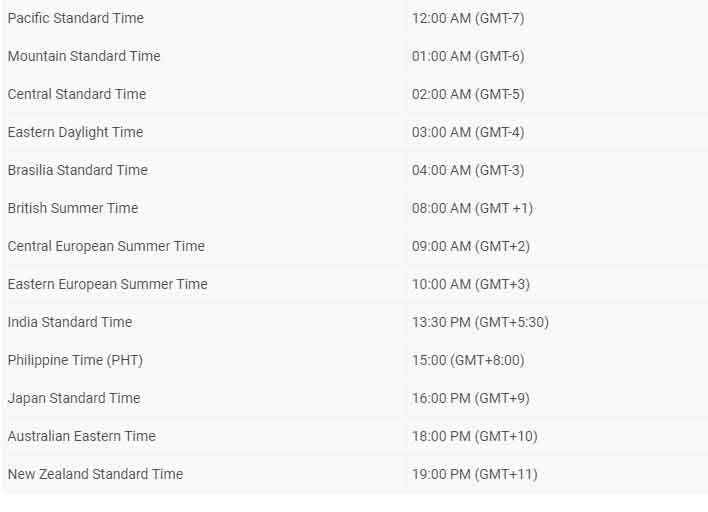The image size is (708, 512).
Task: Select the Mountain Standard Time row label
Action: point(84,56)
